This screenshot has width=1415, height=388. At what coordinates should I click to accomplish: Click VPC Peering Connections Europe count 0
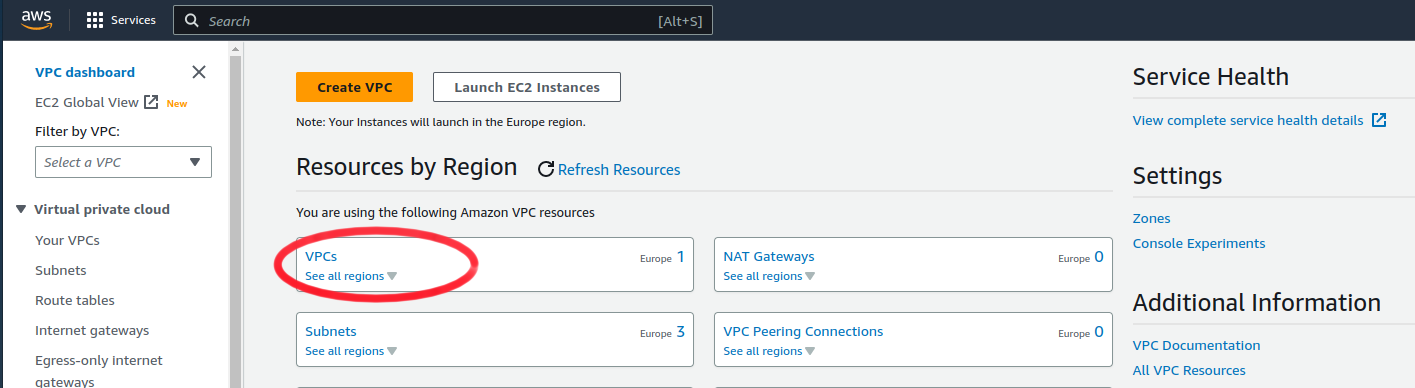1098,332
